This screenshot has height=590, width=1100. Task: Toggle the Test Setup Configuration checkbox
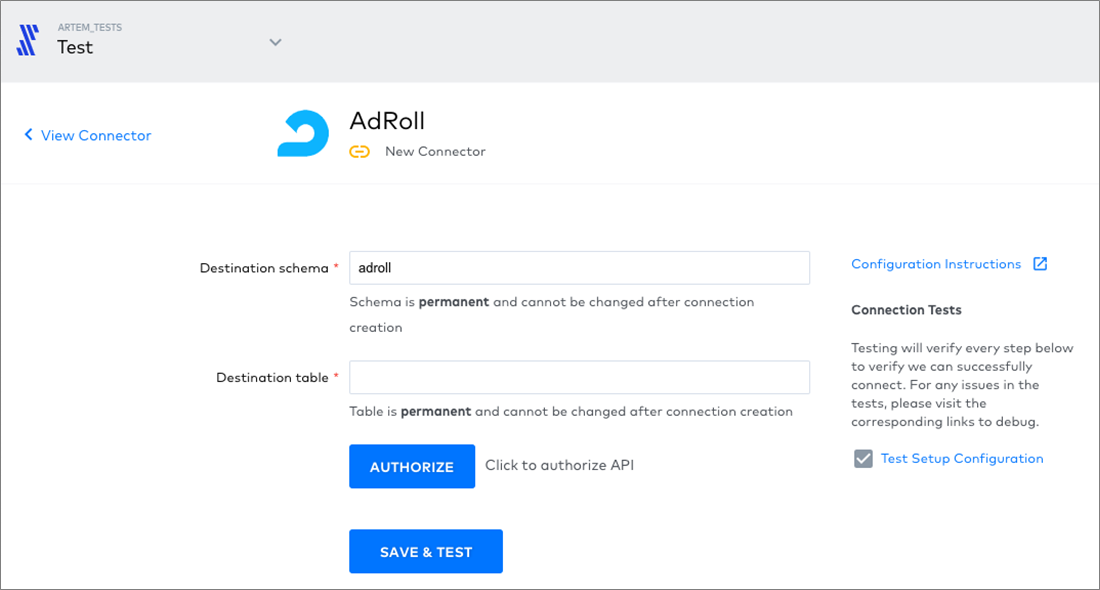pos(863,459)
